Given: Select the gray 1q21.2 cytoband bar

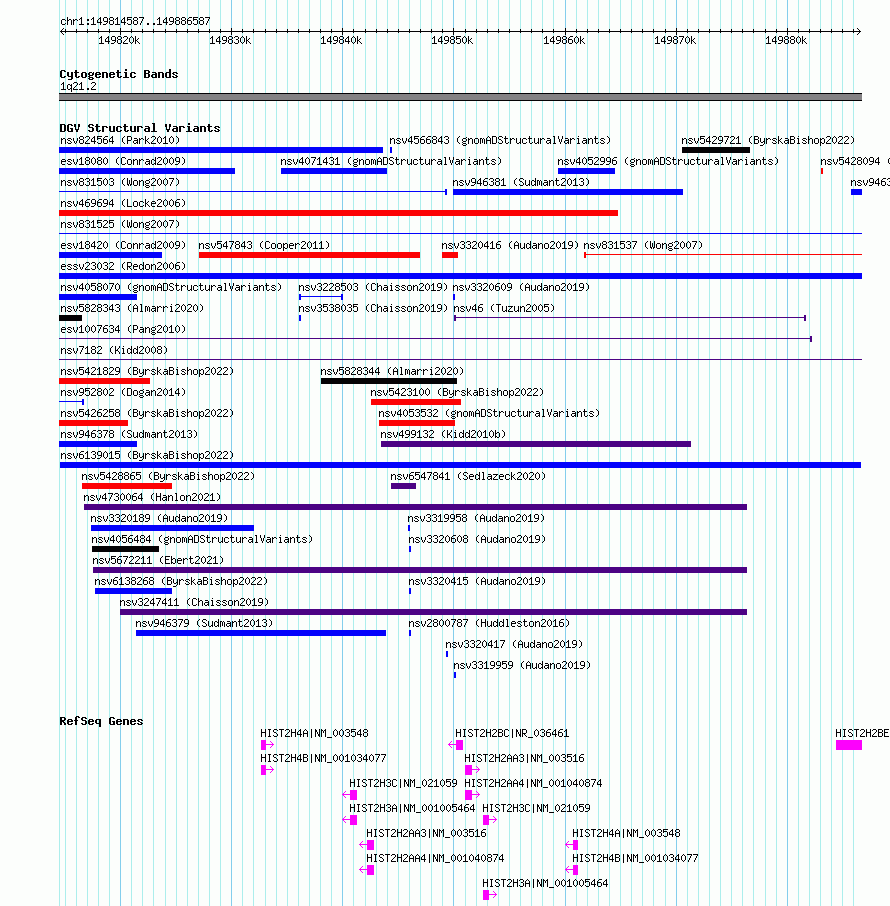Looking at the screenshot, I should point(461,97).
